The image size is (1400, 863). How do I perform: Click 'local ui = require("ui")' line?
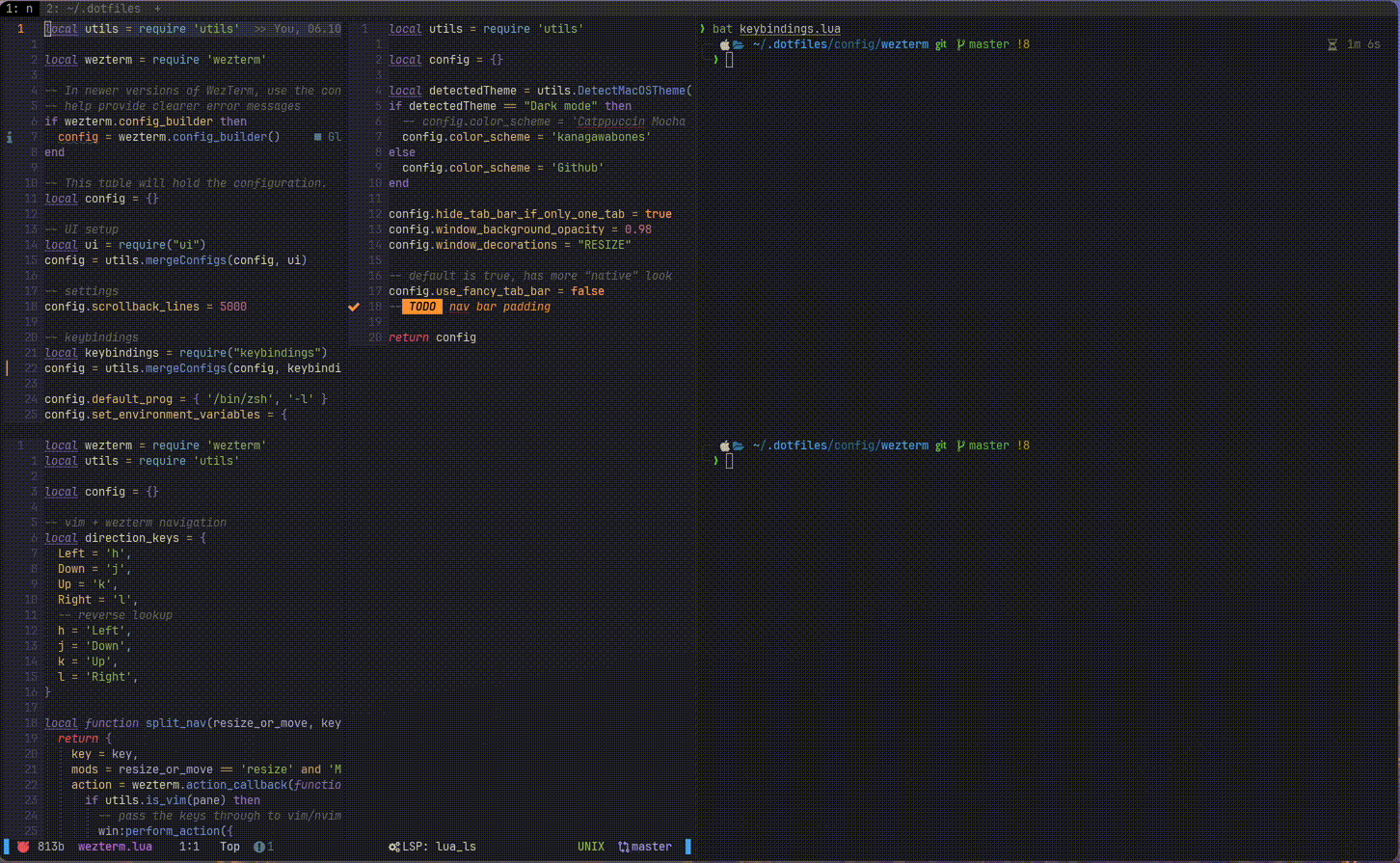pos(125,245)
